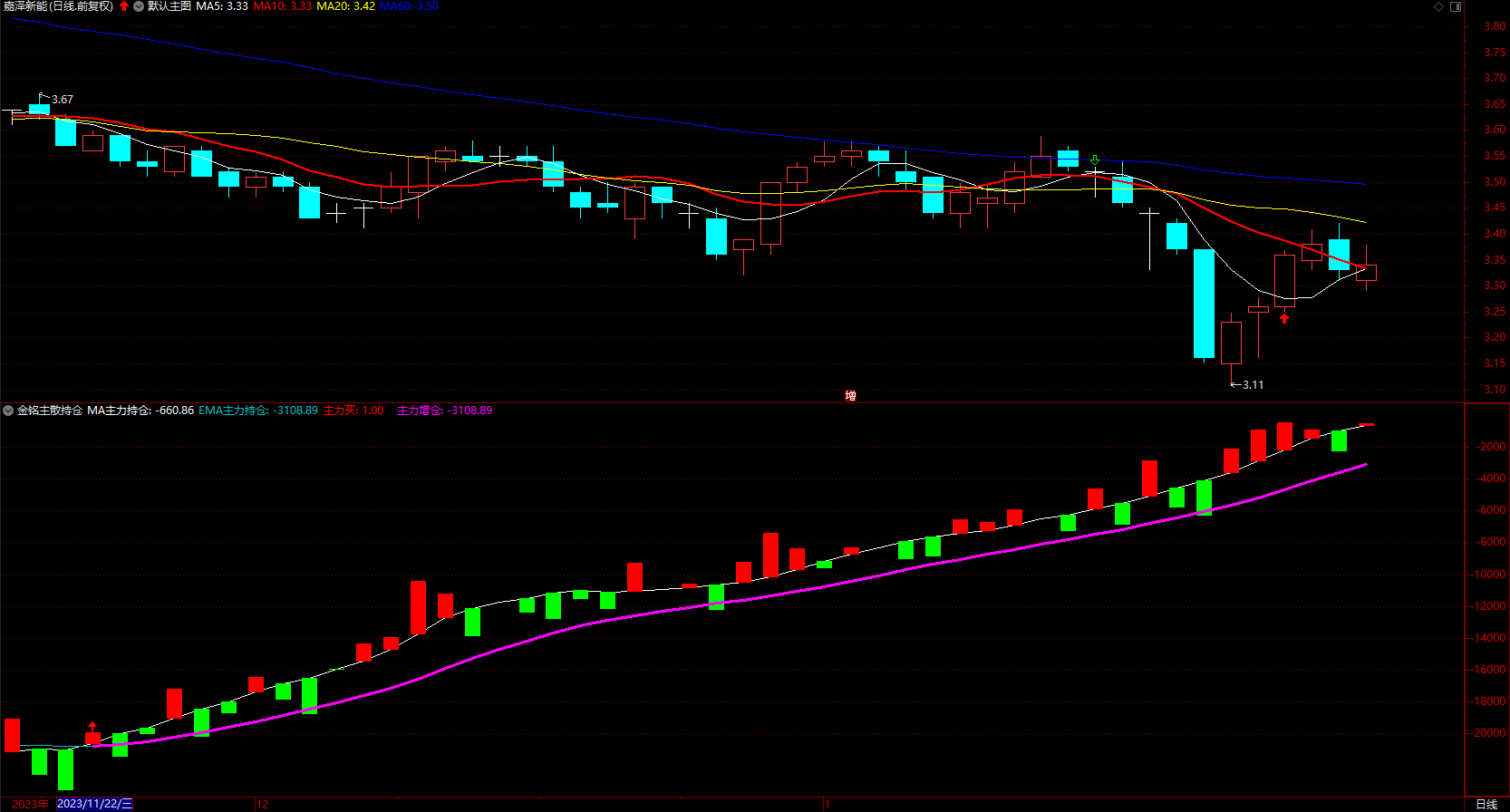
Task: Select the EMA主力持仓: -3108.89 value
Action: pos(258,411)
